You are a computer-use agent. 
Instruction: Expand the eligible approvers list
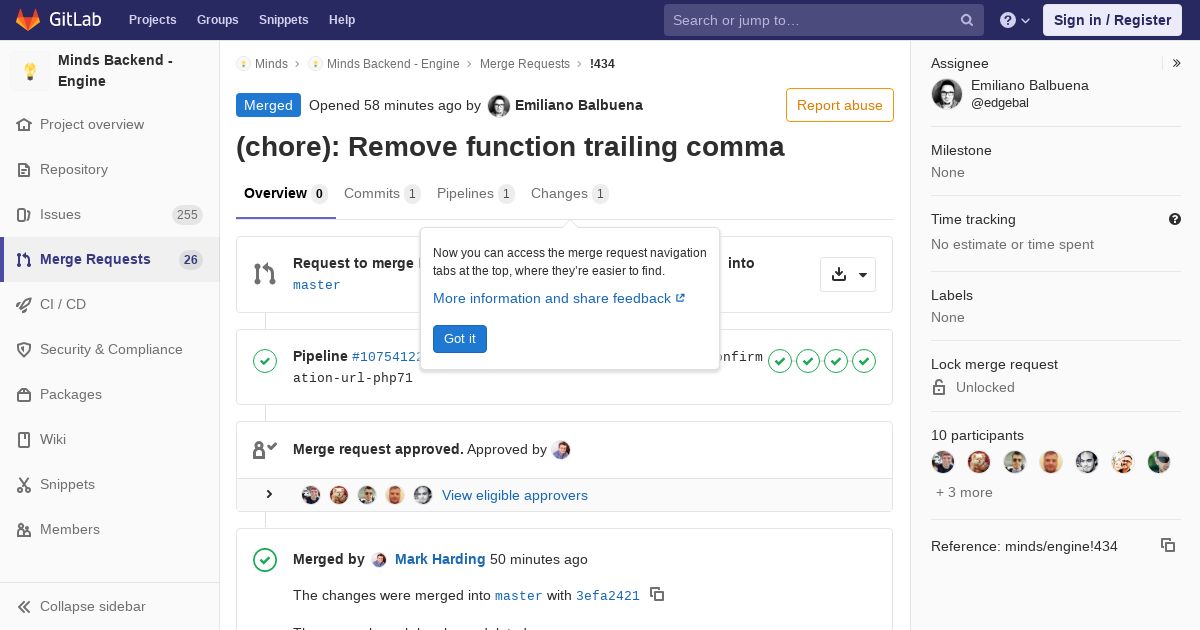point(269,494)
